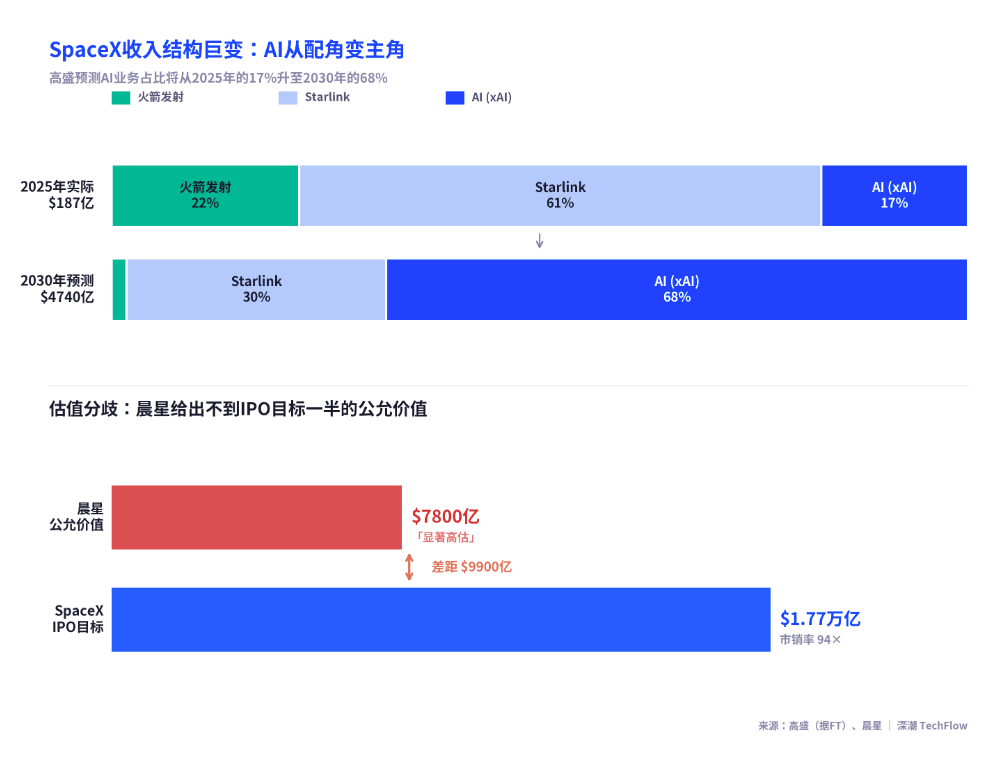Select the 2025 Starlink 61% bar segment
This screenshot has height=759, width=994.
tap(560, 195)
